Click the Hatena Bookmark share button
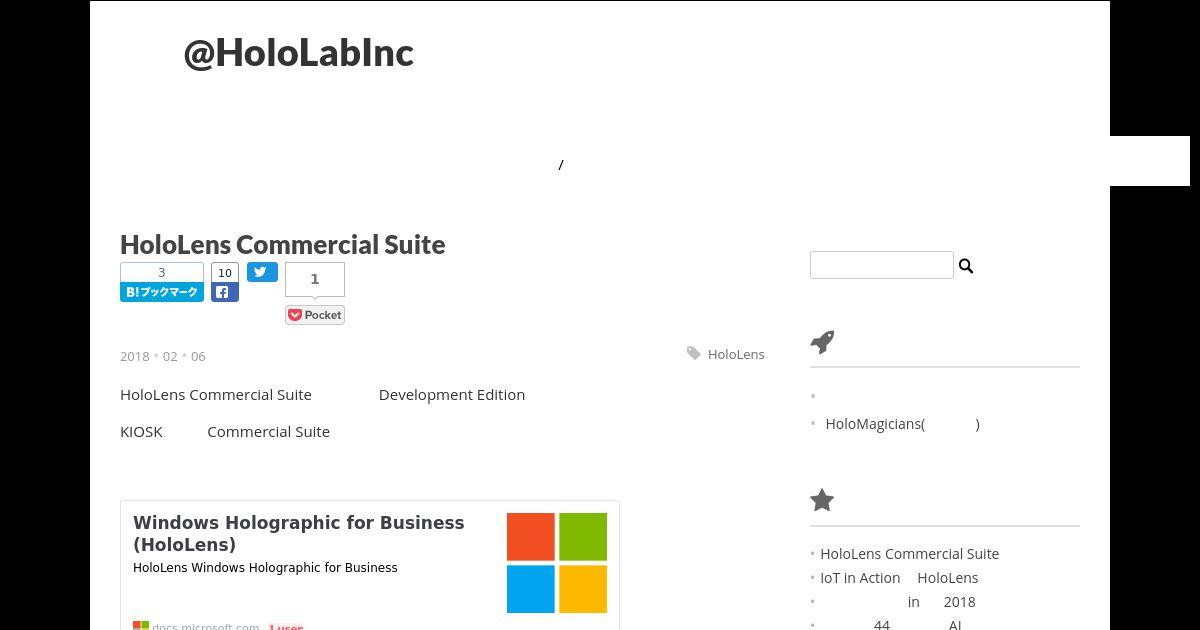 click(162, 292)
